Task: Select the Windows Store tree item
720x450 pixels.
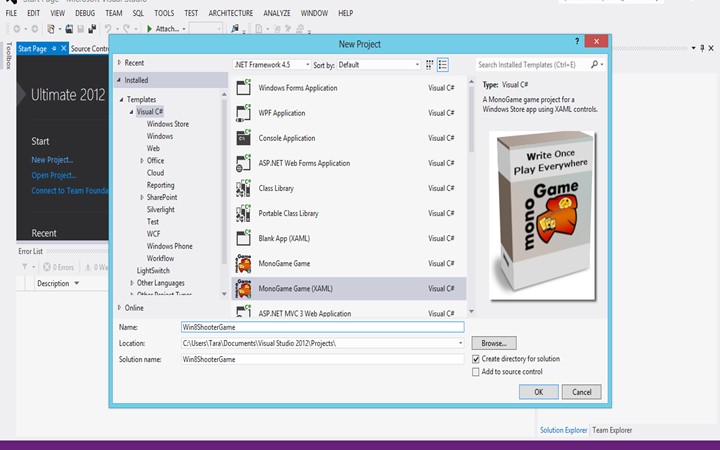Action: point(167,124)
